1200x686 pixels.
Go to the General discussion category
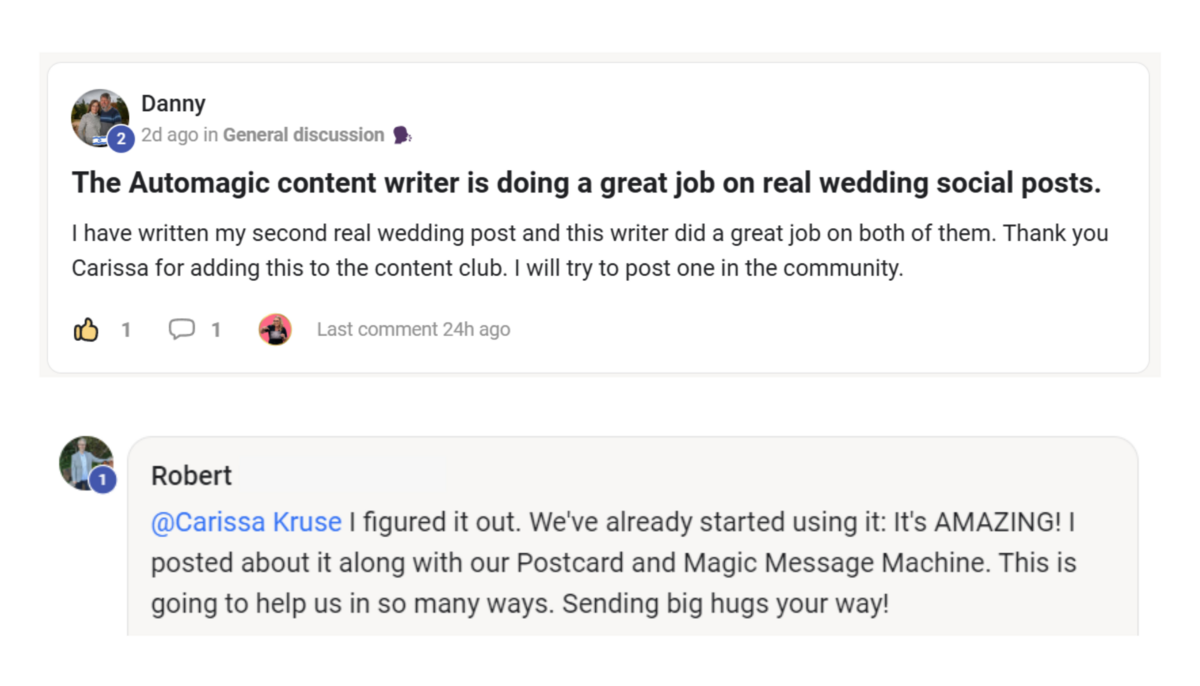pyautogui.click(x=303, y=135)
